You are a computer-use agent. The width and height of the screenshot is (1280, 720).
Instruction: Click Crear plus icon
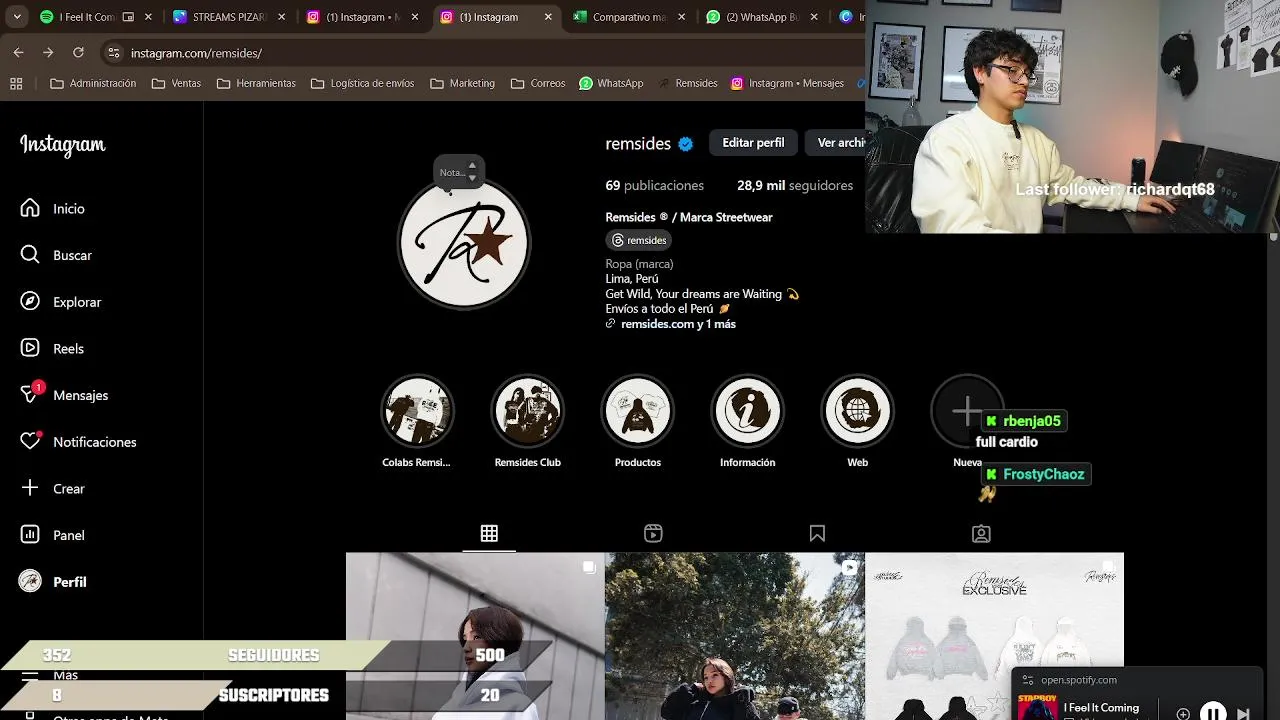point(30,488)
